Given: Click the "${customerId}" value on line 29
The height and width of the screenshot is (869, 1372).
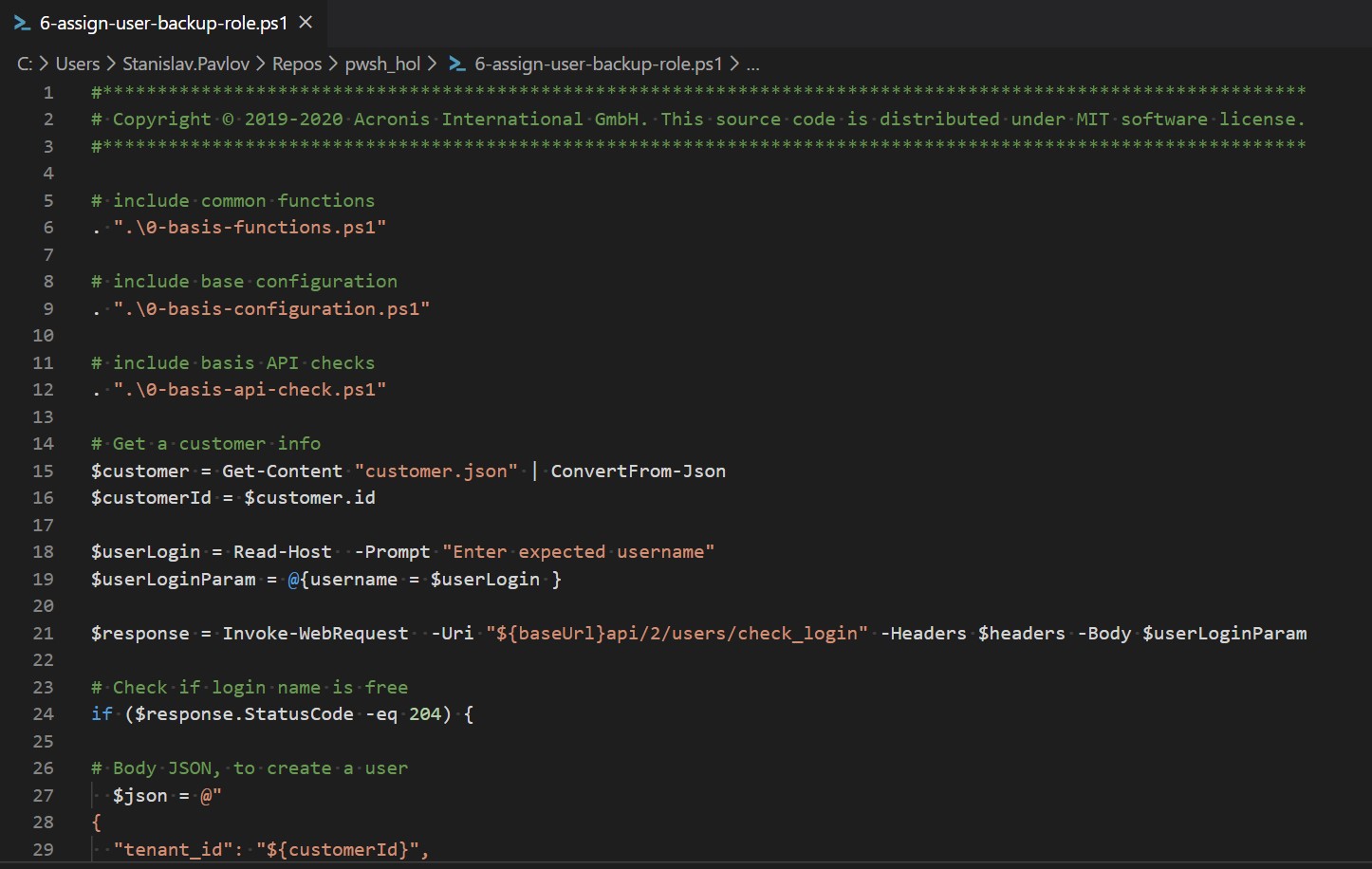Looking at the screenshot, I should (x=338, y=849).
